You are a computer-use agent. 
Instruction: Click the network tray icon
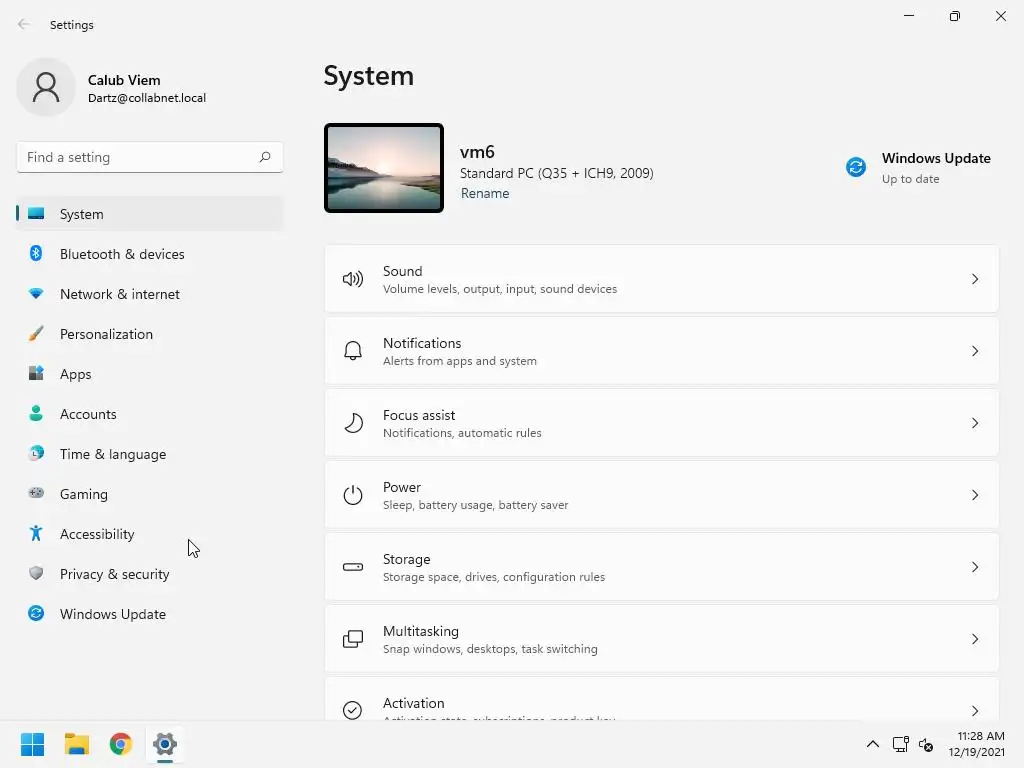[901, 744]
